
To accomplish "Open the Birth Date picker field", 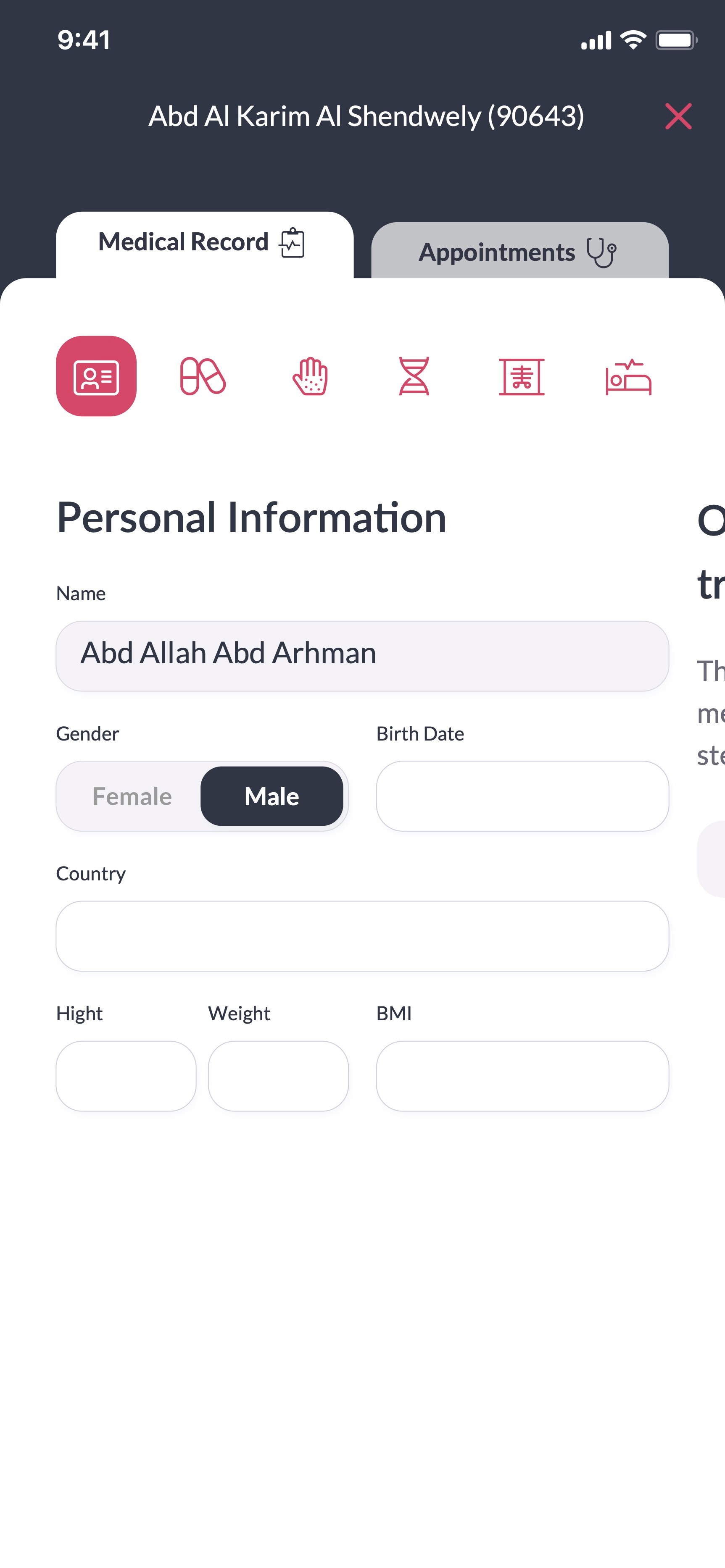I will [522, 796].
